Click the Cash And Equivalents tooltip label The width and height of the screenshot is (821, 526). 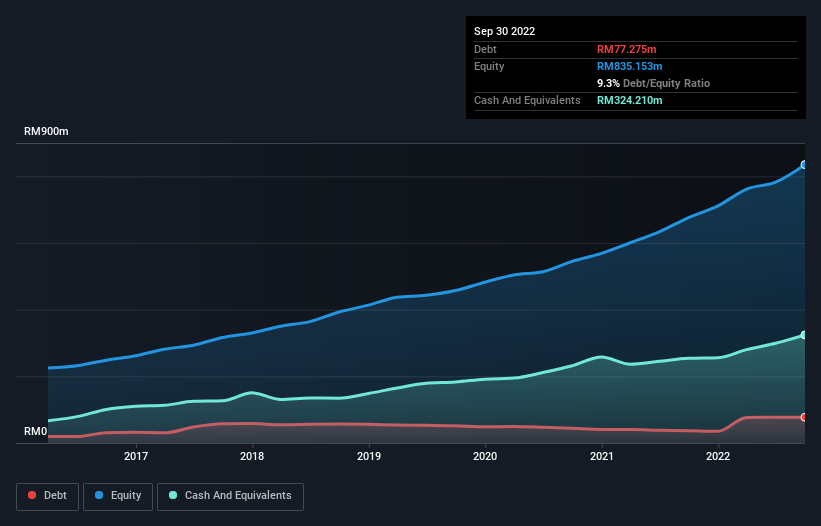(527, 100)
